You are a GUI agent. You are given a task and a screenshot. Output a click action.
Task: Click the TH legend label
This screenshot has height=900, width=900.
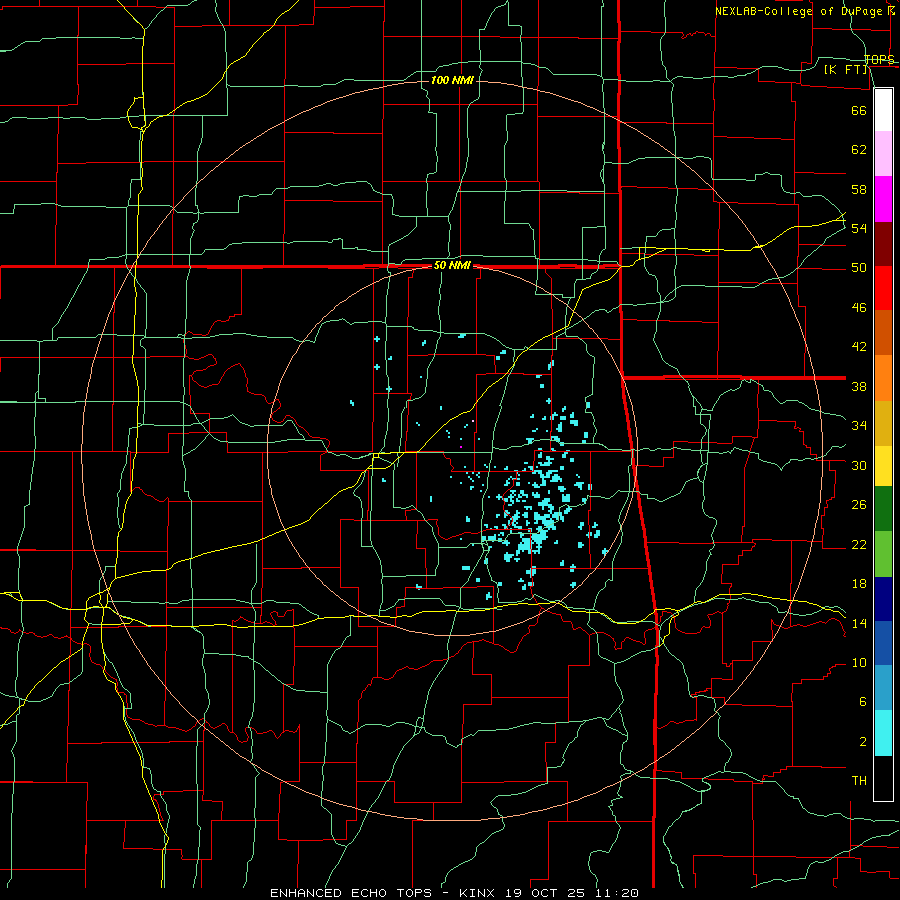(x=859, y=781)
